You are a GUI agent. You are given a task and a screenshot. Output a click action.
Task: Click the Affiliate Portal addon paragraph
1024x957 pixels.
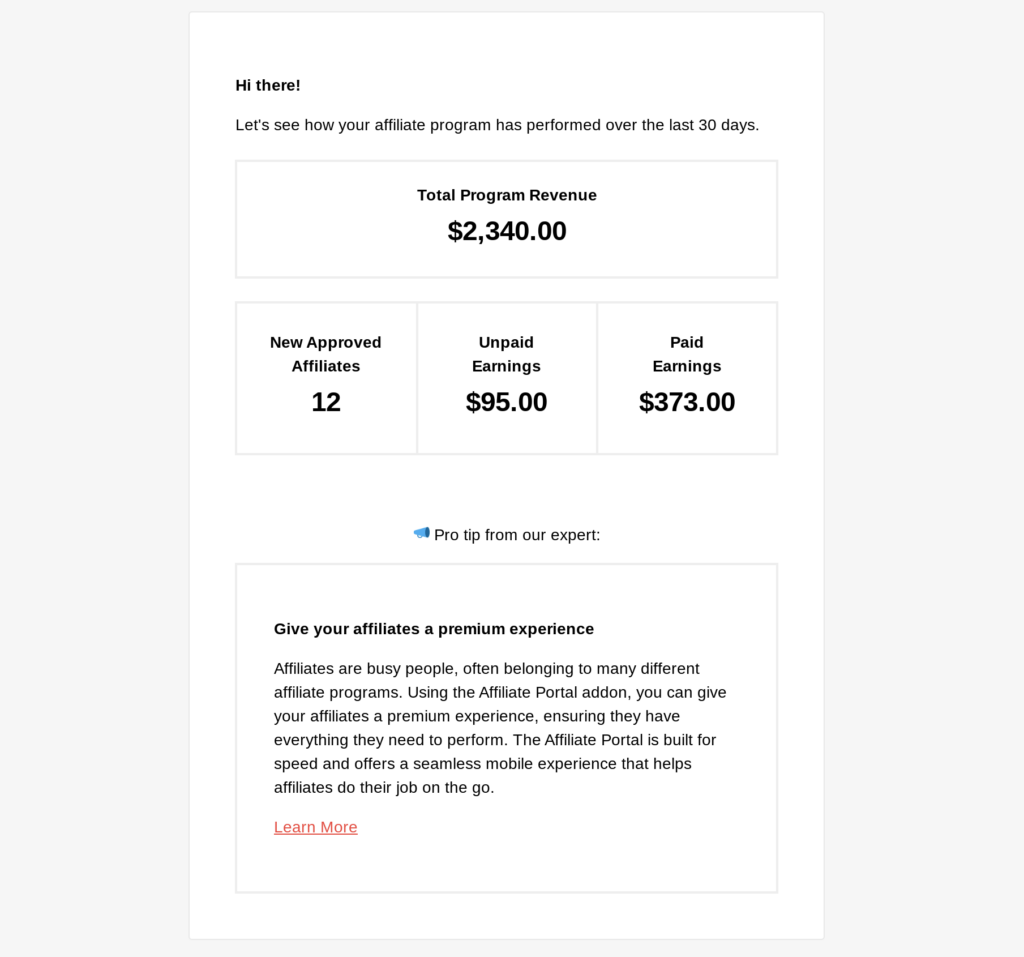point(500,728)
